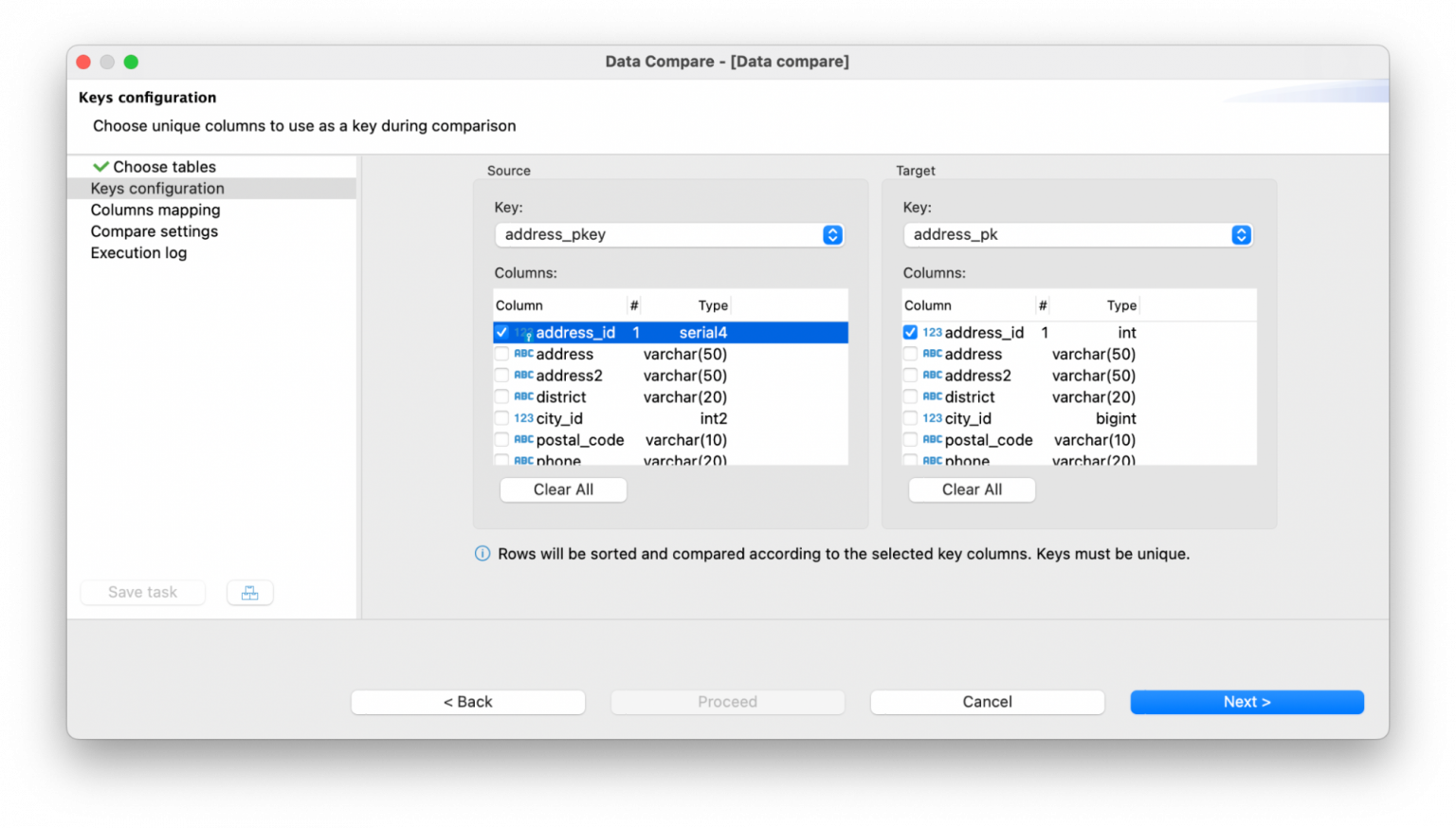
Task: Click the 123 icon beside Source city_id column
Action: (x=525, y=418)
